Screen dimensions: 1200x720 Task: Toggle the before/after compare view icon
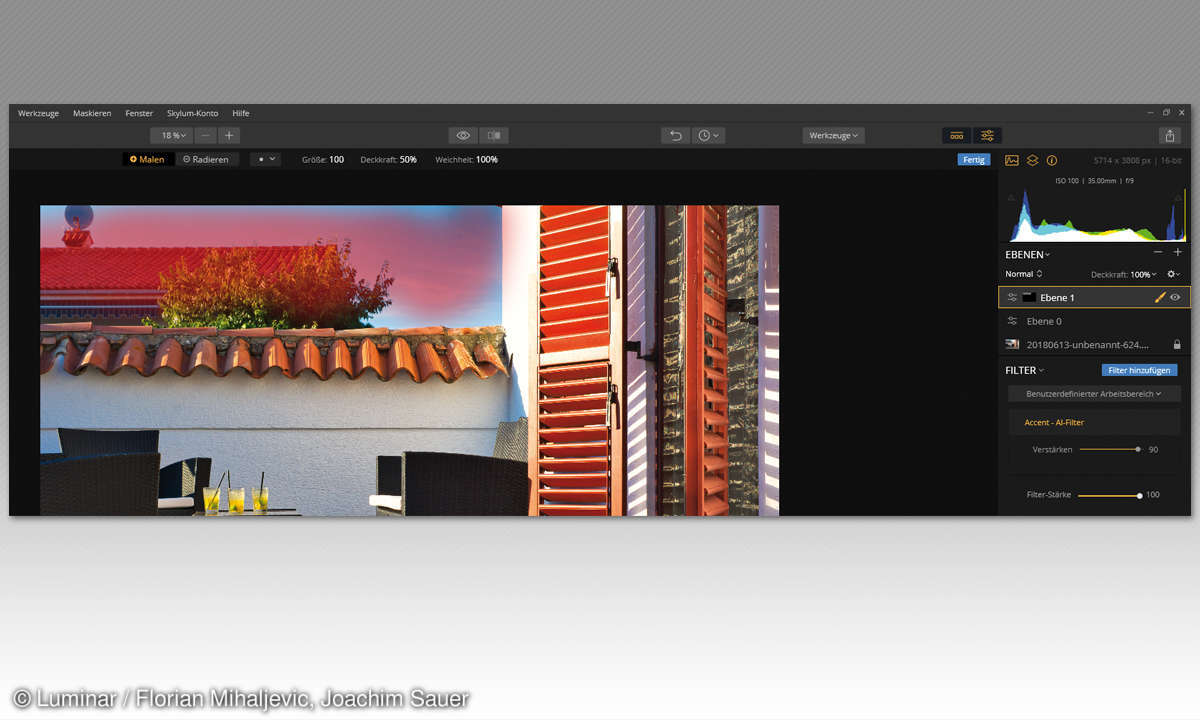(494, 135)
